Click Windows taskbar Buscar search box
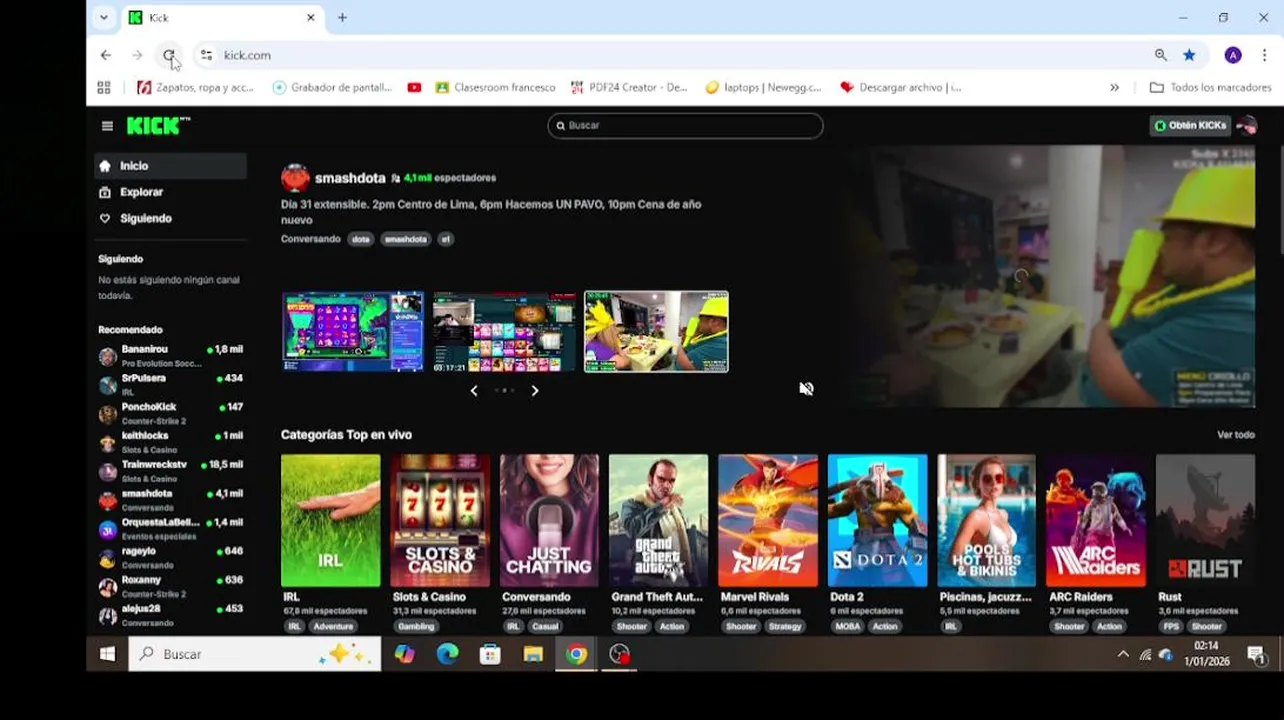Image resolution: width=1284 pixels, height=720 pixels. tap(255, 654)
